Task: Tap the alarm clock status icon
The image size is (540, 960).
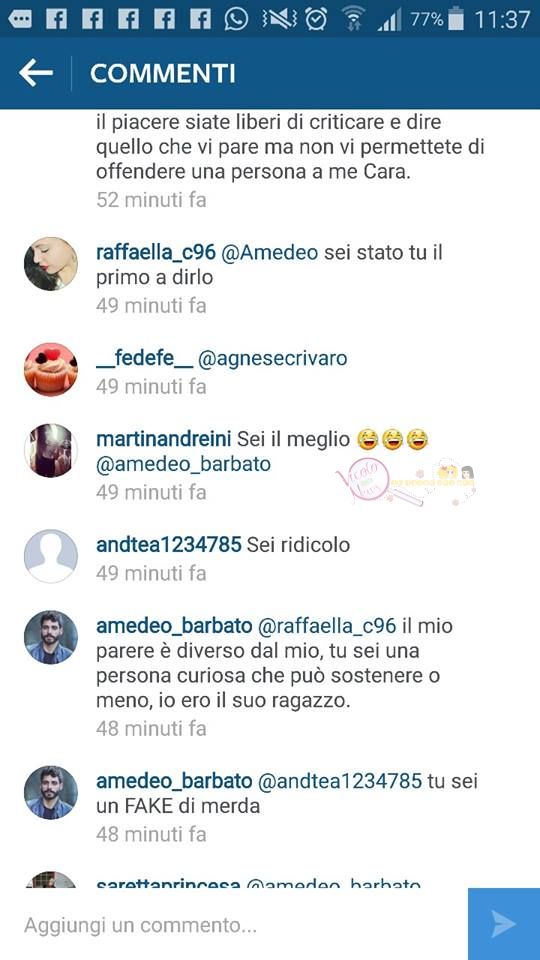Action: pyautogui.click(x=317, y=20)
